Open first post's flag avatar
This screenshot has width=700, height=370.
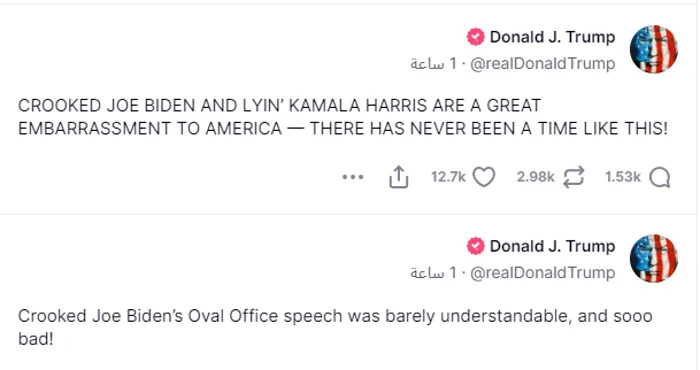654,49
